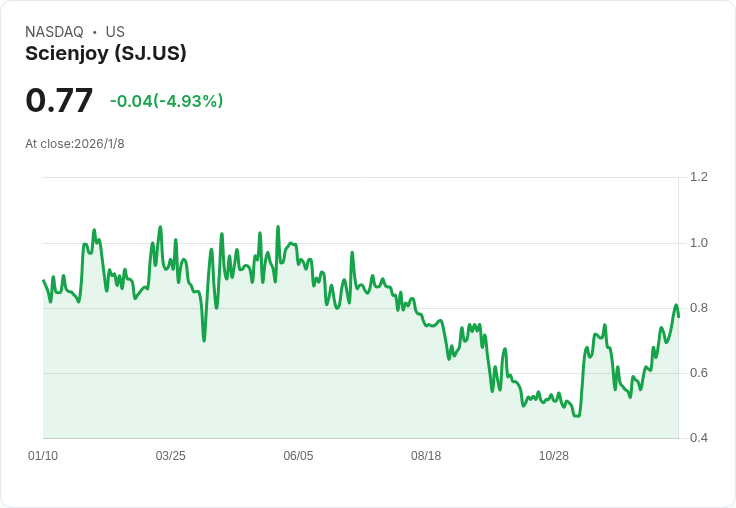The image size is (736, 508).
Task: Select the 01/10 date on x-axis
Action: [43, 456]
